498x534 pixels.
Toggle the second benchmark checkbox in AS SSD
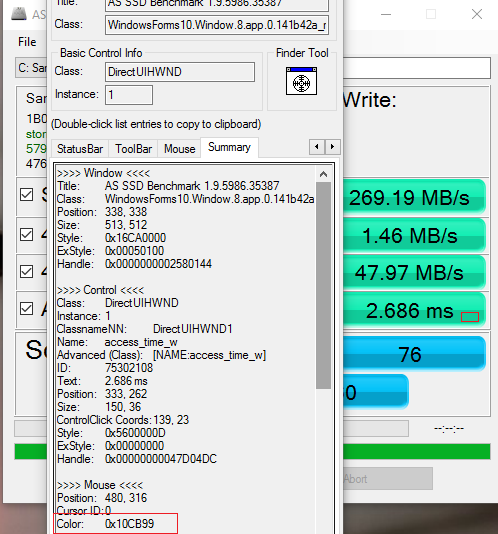(26, 234)
